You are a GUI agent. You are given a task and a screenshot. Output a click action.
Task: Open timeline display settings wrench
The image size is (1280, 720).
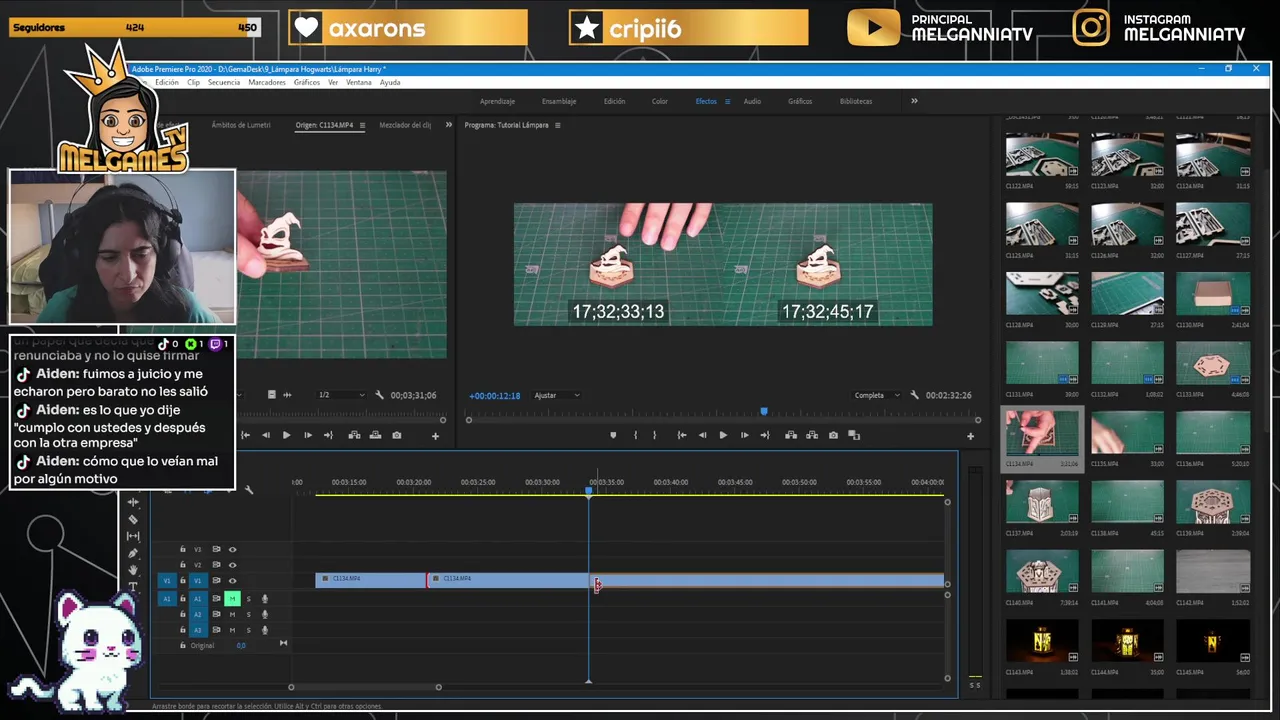249,489
